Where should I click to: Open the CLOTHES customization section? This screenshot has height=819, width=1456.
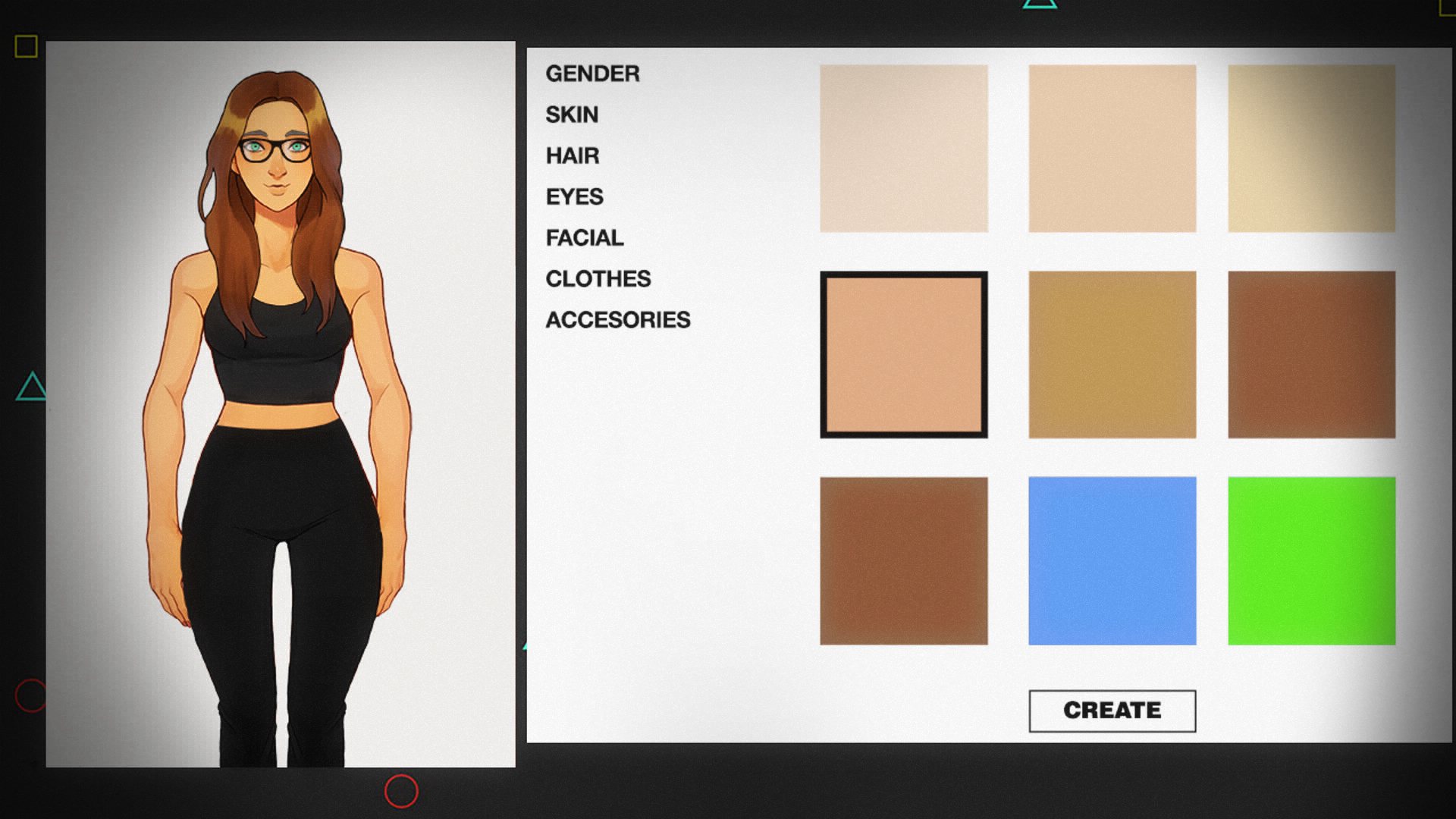coord(598,278)
